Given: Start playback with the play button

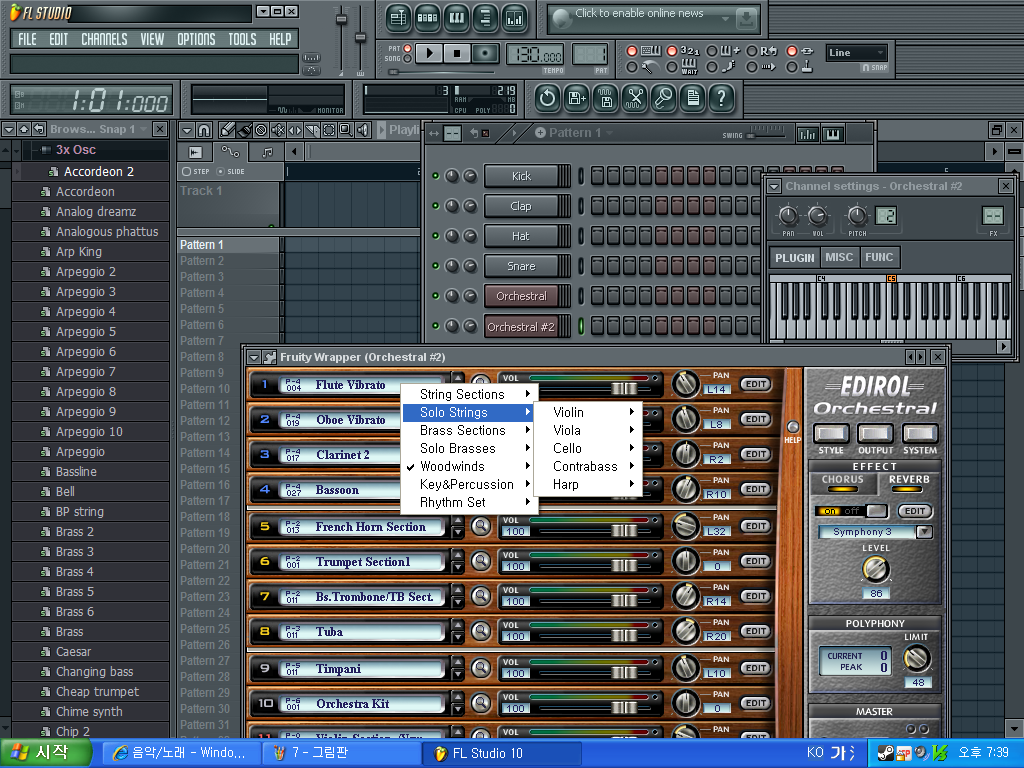Looking at the screenshot, I should point(429,53).
